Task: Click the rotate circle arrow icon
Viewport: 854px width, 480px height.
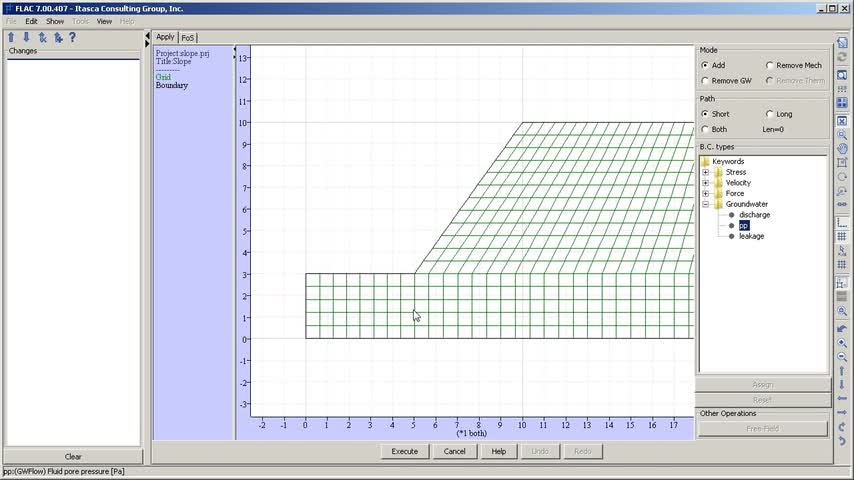Action: pos(842,177)
